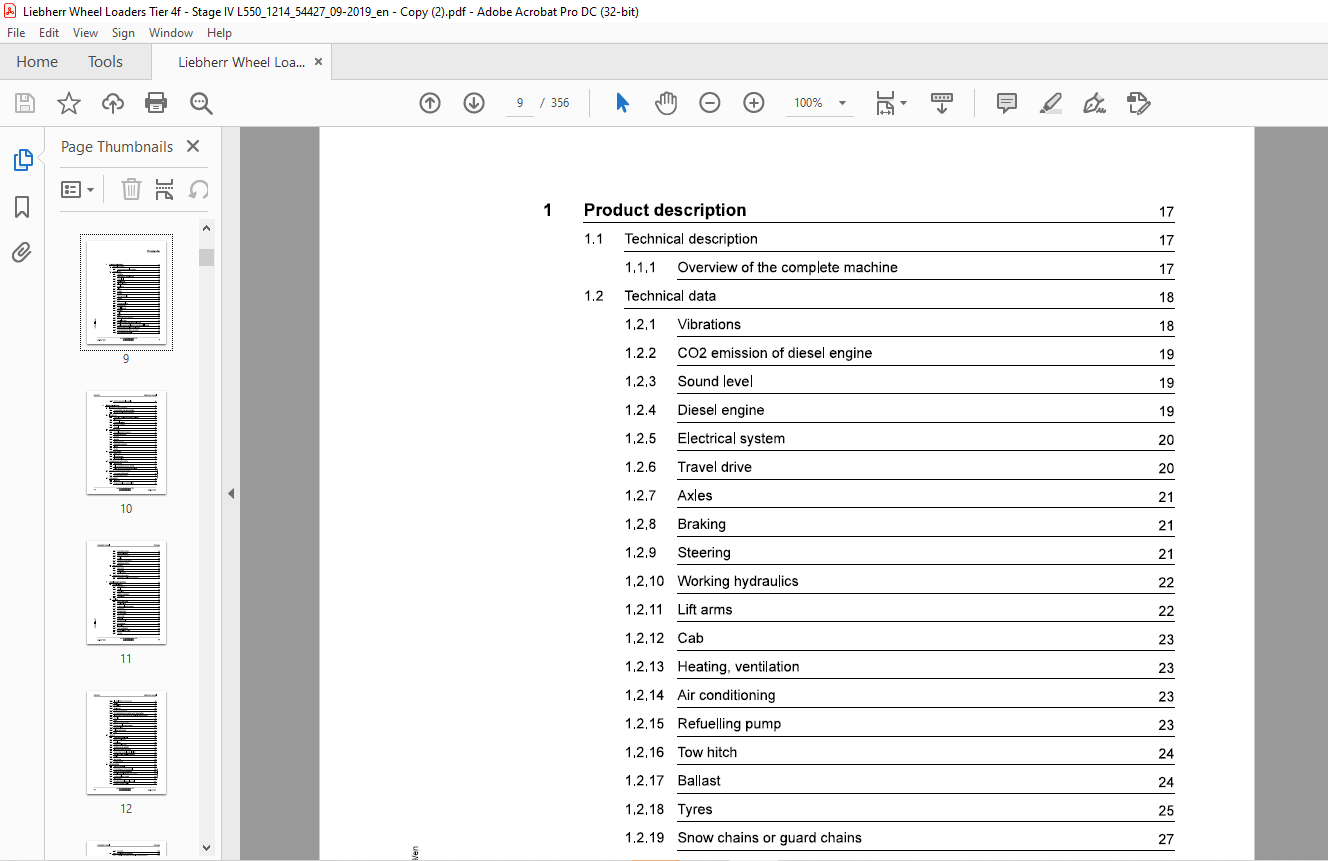The width and height of the screenshot is (1328, 861).
Task: Jump to CO2 emission of diesel engine
Action: point(775,353)
